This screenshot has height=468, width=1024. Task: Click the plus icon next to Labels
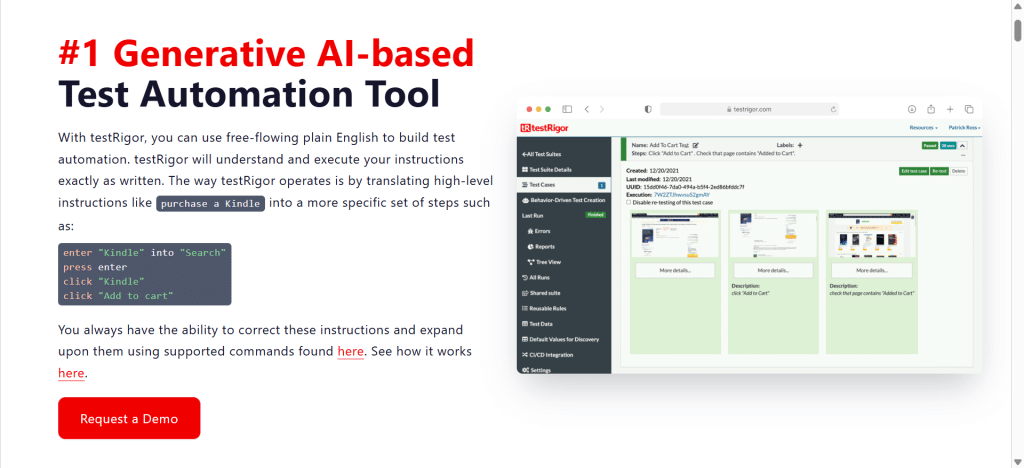[x=800, y=145]
